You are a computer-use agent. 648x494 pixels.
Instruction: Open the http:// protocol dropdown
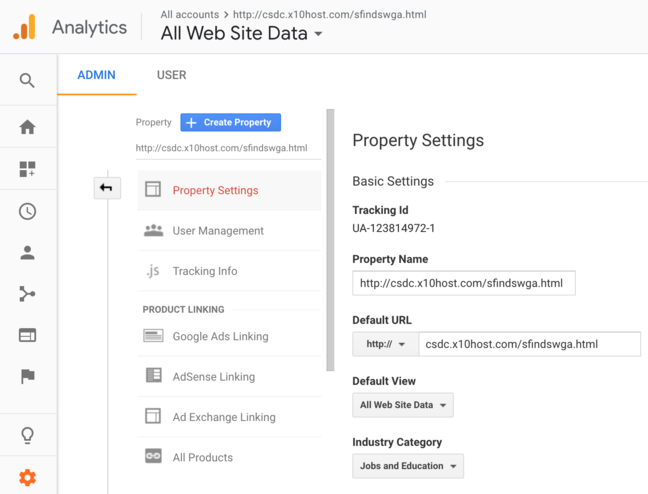tap(385, 344)
